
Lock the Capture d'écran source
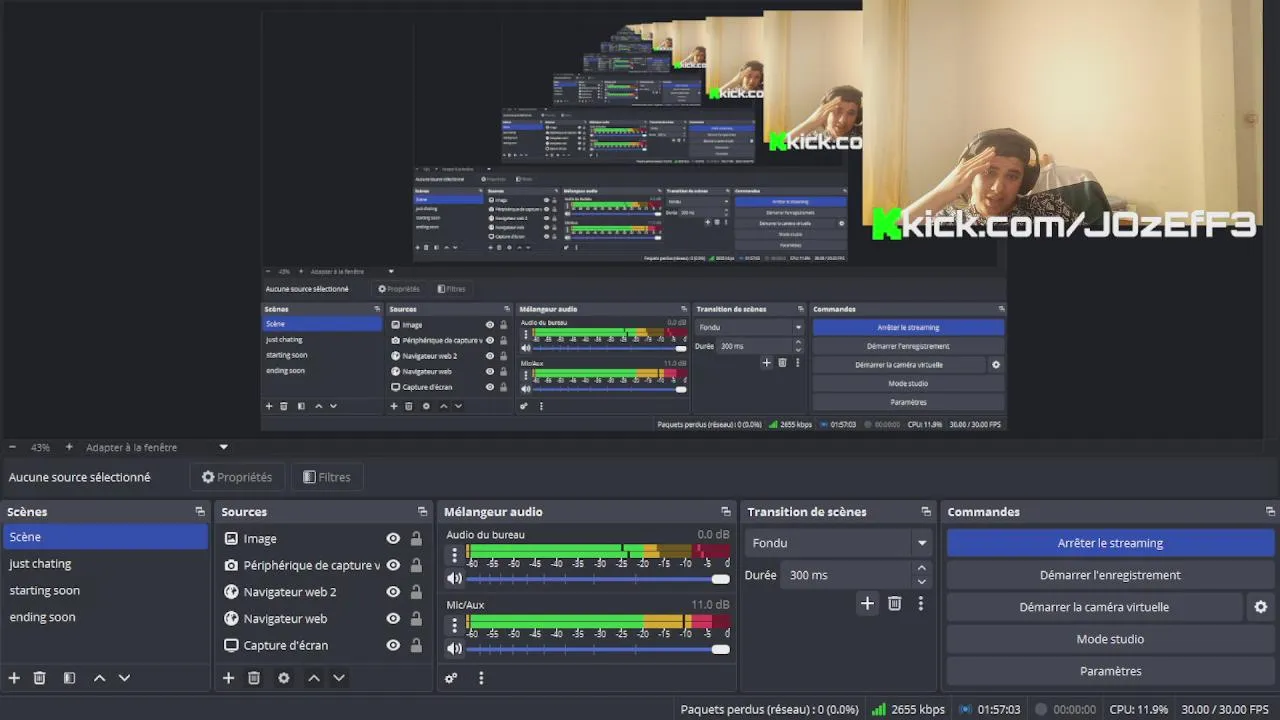416,645
